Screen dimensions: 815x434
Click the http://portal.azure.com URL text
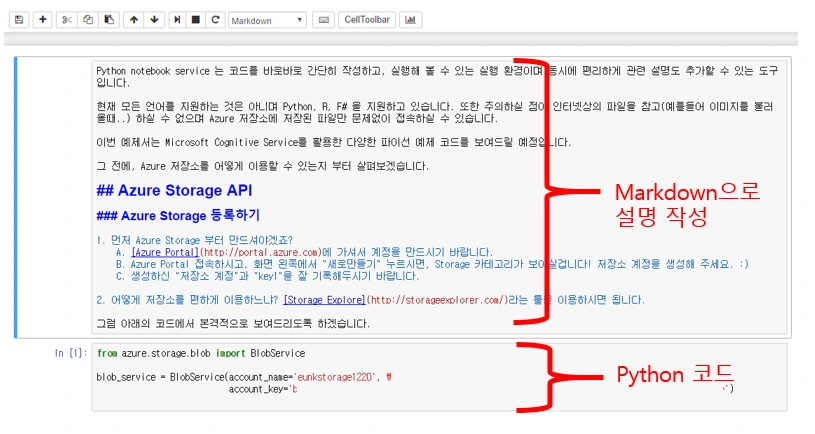[x=261, y=252]
